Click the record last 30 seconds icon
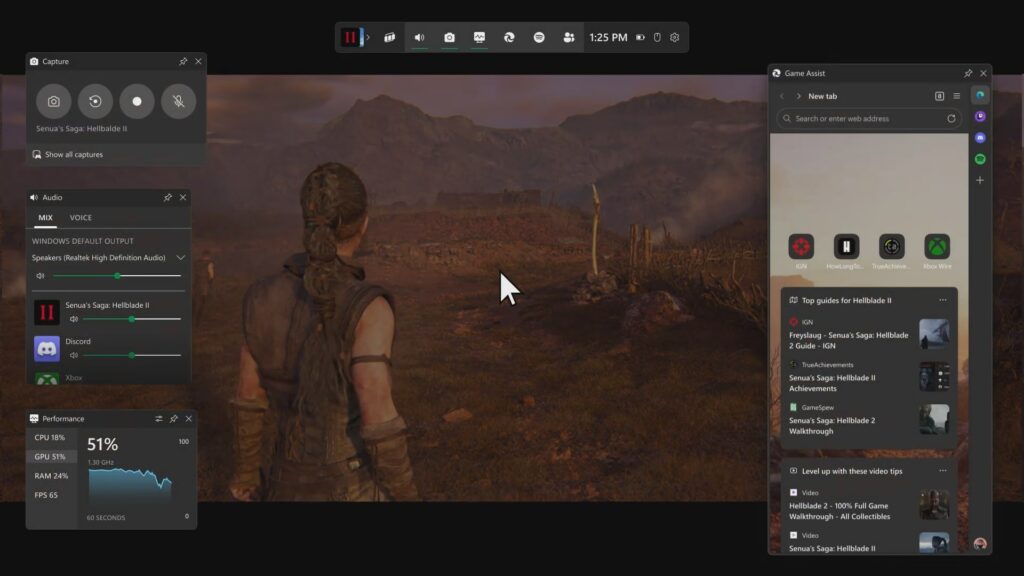 point(95,102)
